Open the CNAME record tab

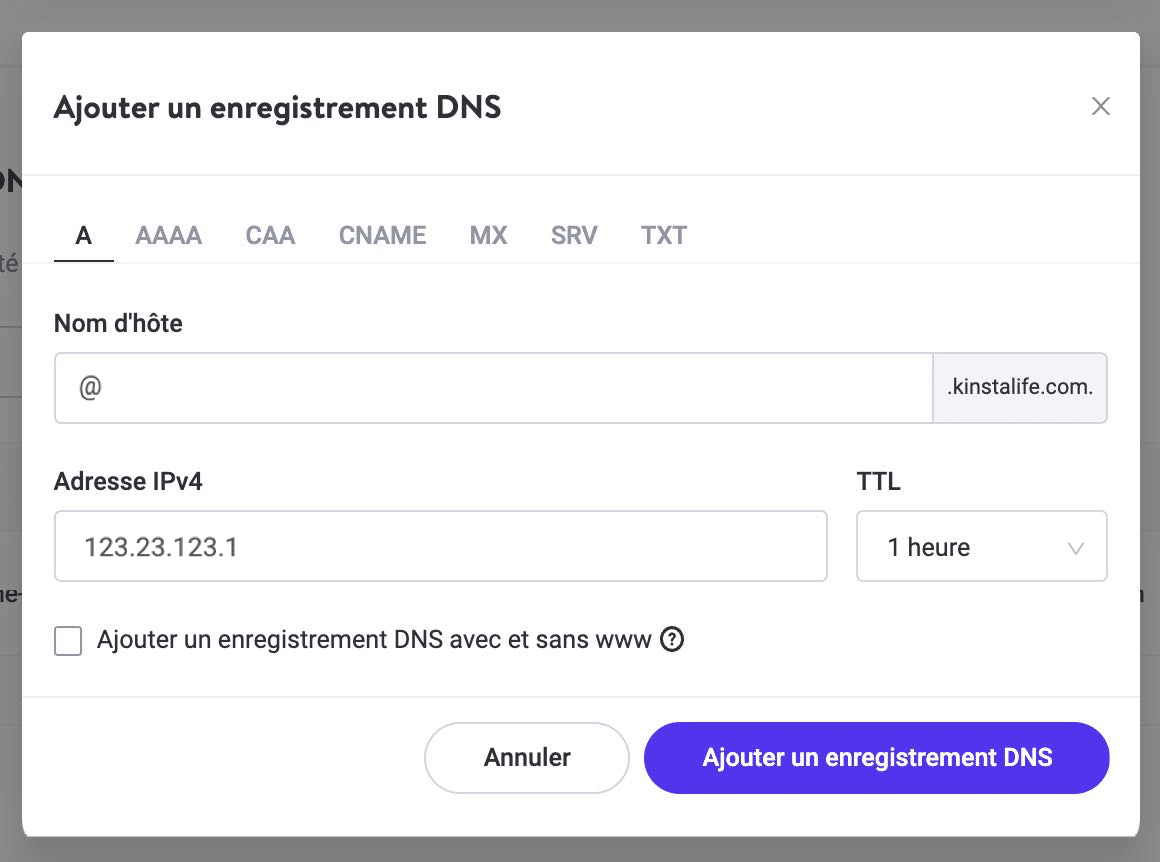382,235
